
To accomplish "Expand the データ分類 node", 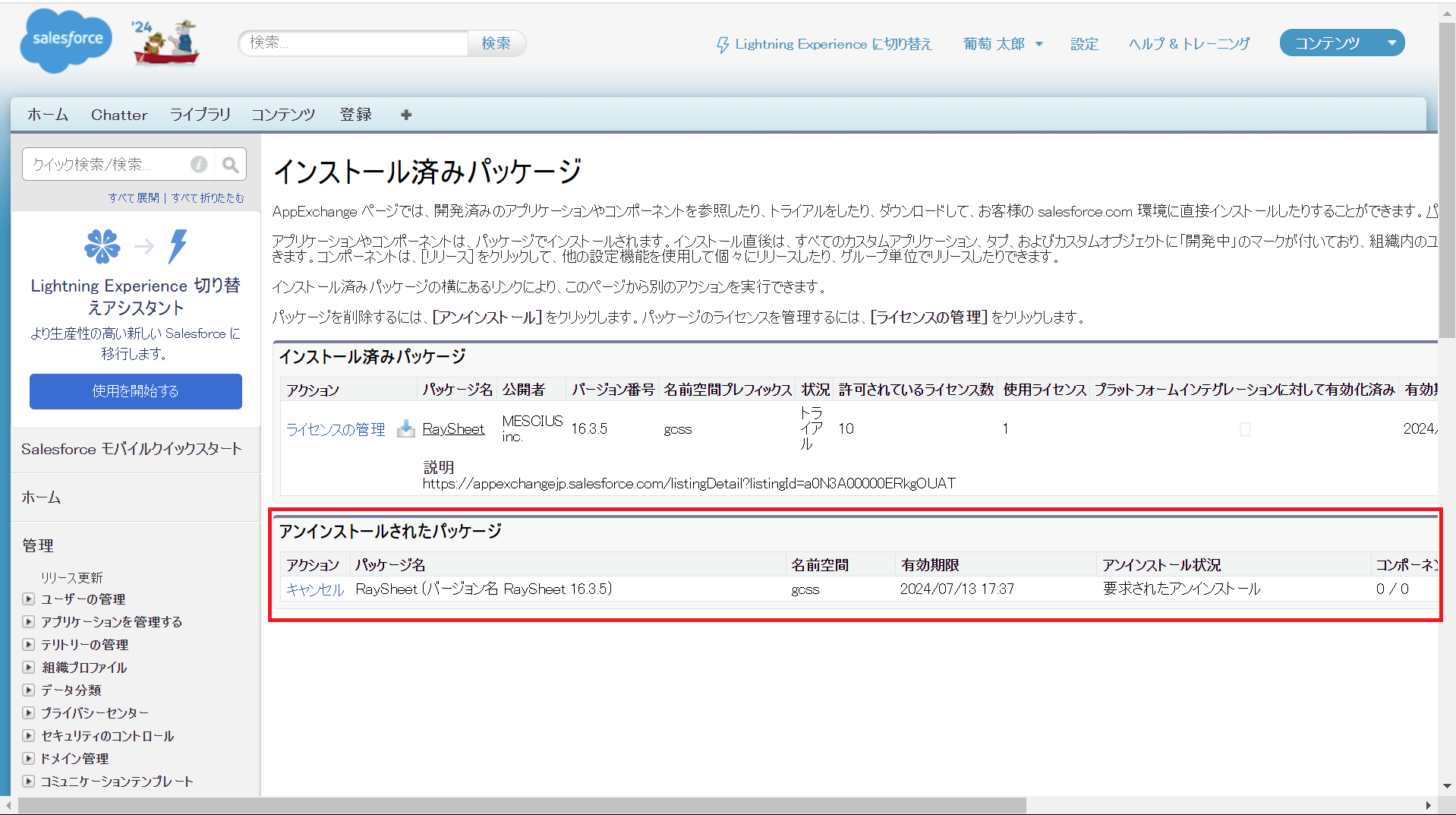I will pyautogui.click(x=29, y=690).
